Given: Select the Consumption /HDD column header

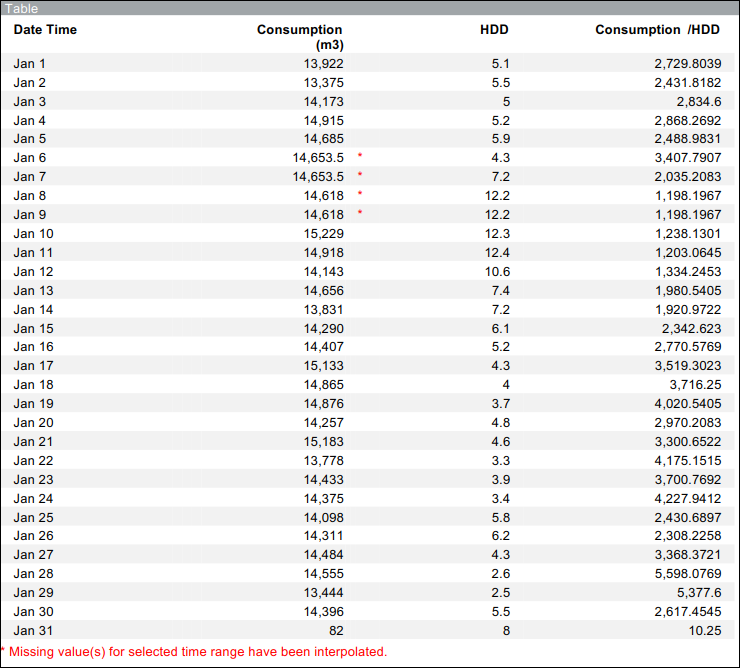Looking at the screenshot, I should coord(658,30).
